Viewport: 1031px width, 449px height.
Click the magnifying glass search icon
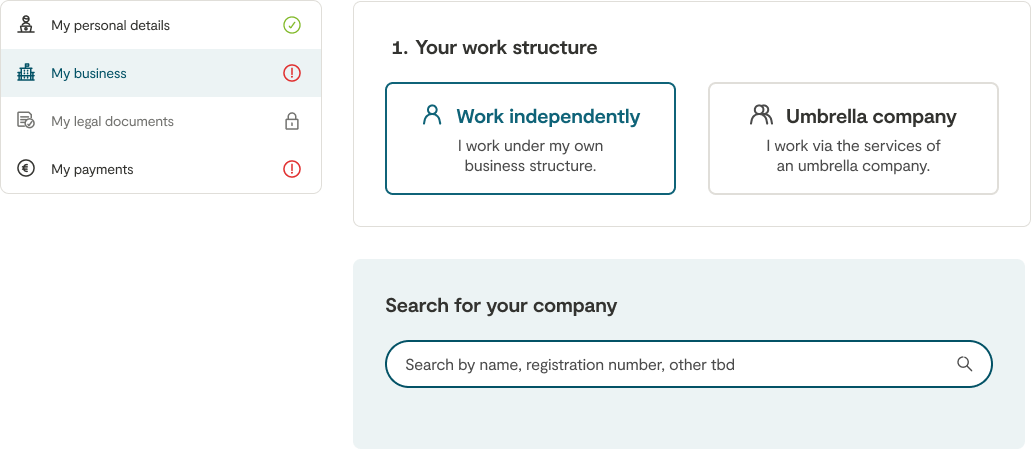964,364
